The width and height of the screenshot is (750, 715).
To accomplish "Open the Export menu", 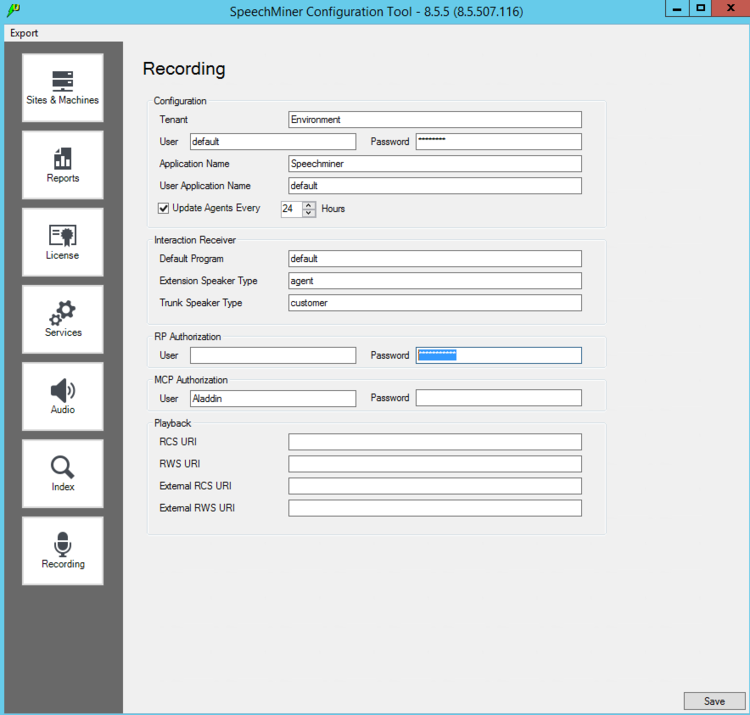I will [x=24, y=33].
